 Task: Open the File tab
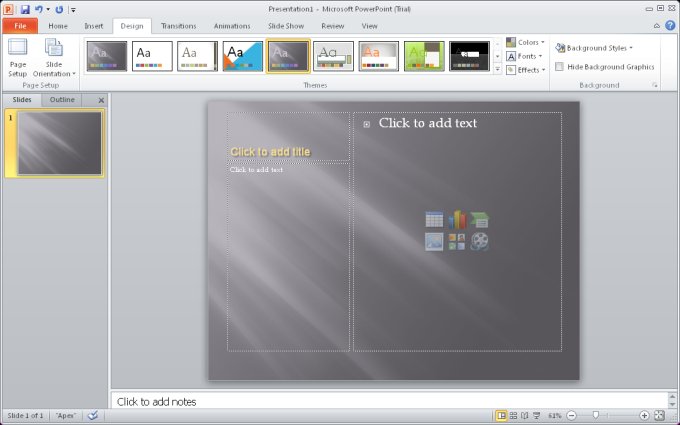pyautogui.click(x=20, y=26)
